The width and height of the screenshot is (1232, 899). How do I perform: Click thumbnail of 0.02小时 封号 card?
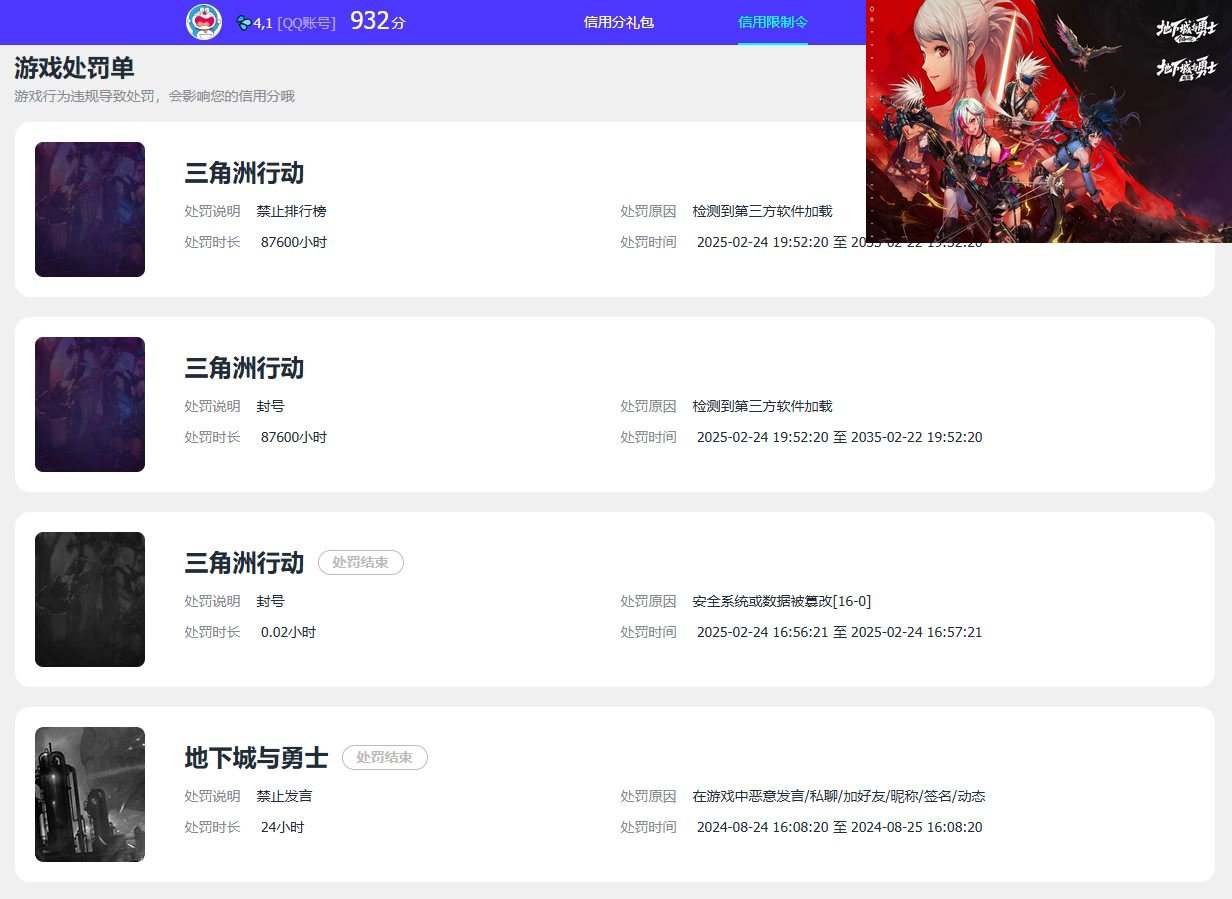90,599
